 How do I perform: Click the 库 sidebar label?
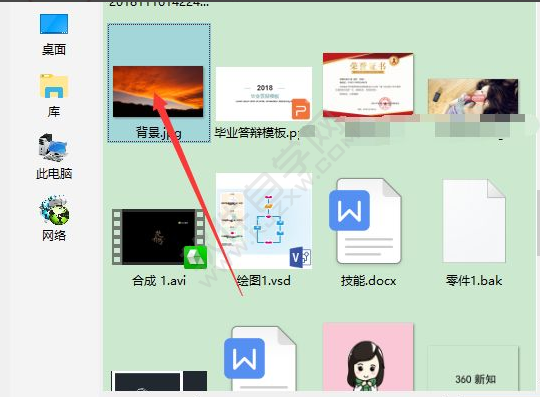[x=54, y=112]
